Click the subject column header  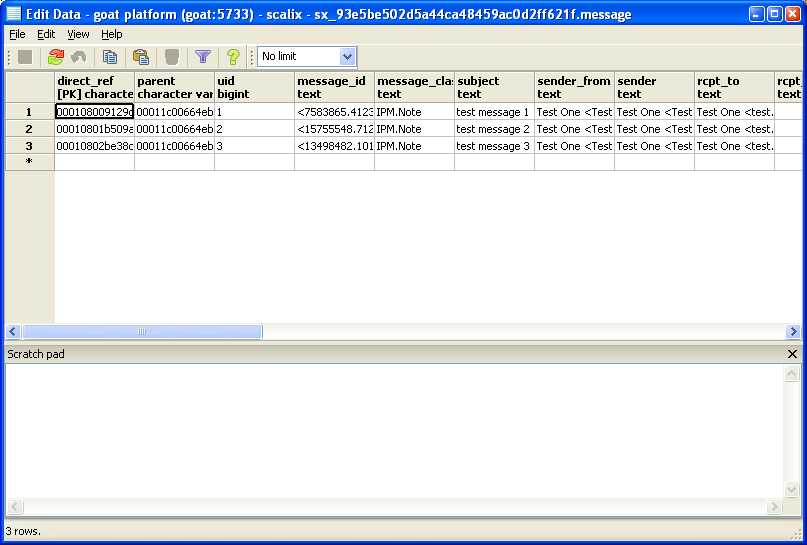coord(494,87)
